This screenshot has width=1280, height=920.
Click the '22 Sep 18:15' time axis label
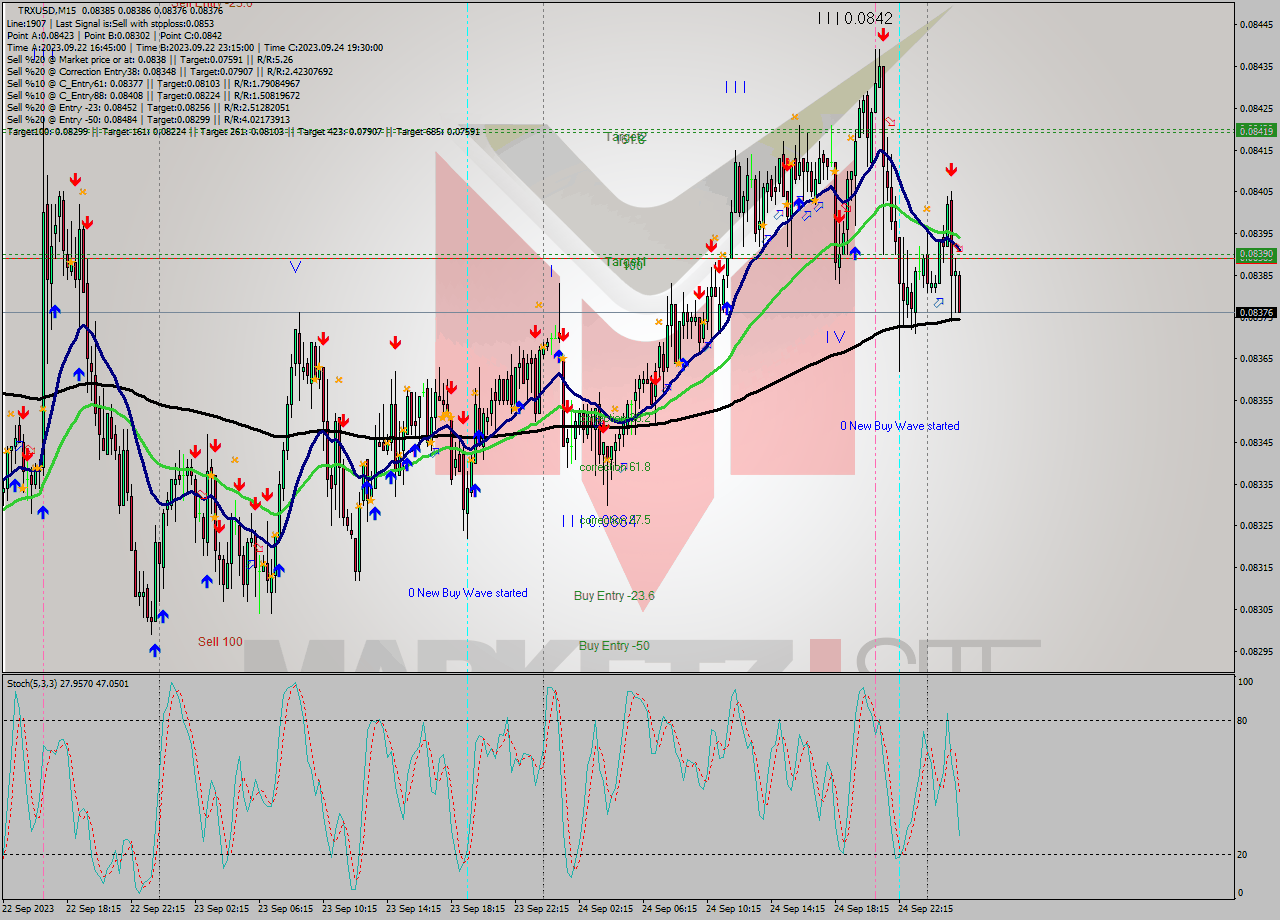point(94,909)
